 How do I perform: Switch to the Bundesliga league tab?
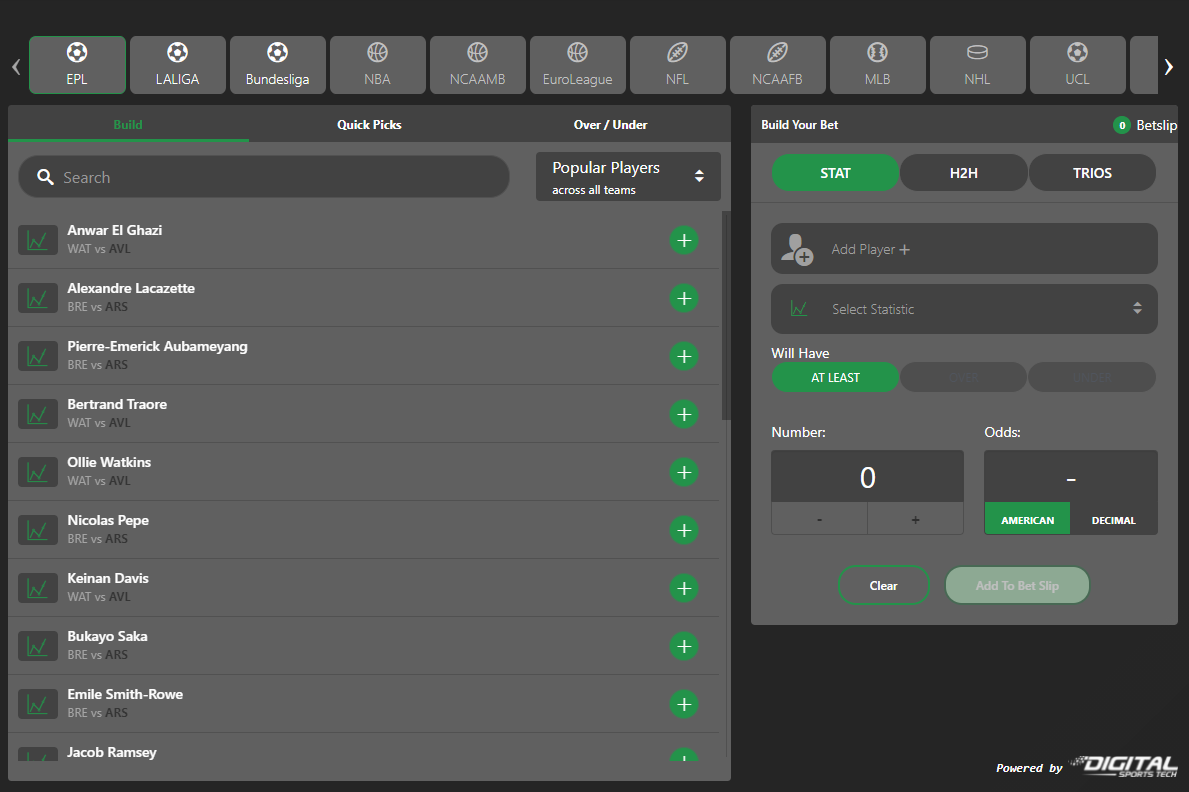coord(278,65)
